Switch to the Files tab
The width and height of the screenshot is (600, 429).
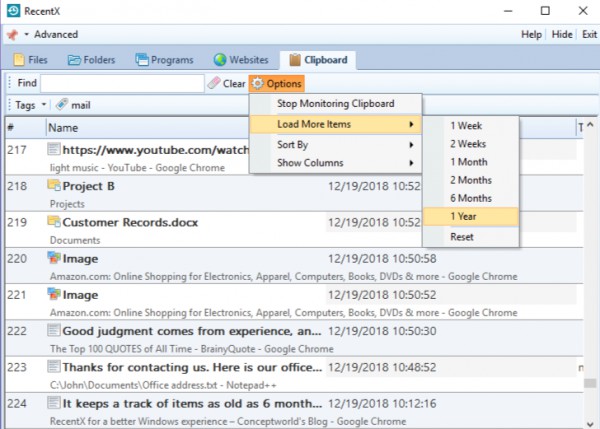(31, 60)
